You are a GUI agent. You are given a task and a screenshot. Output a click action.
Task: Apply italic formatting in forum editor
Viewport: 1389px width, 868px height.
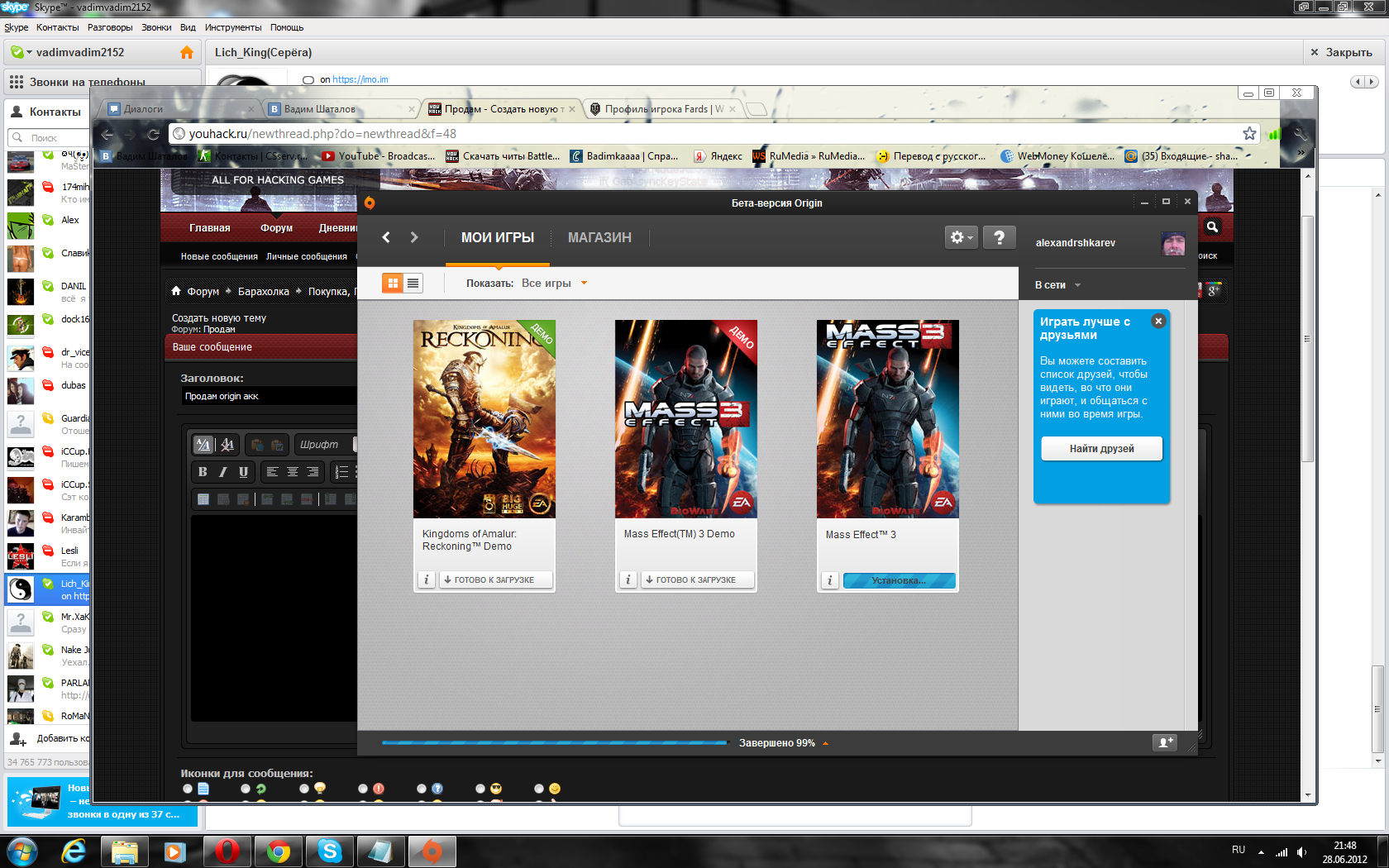(223, 472)
